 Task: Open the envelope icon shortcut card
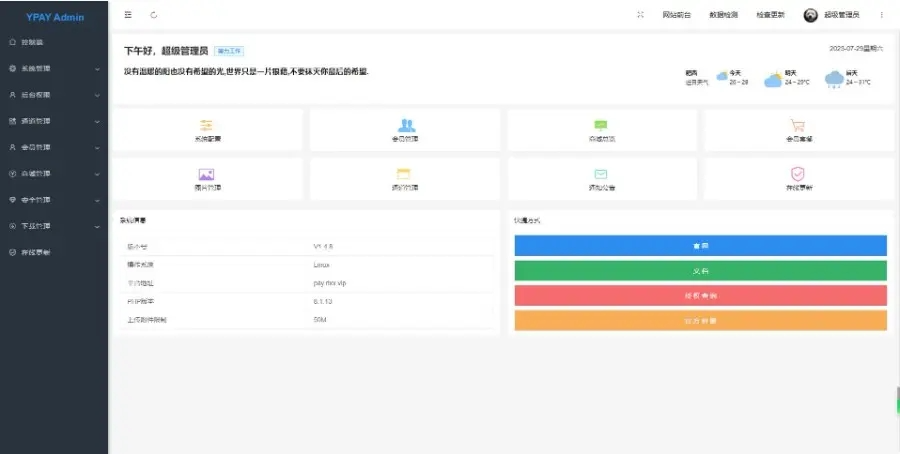[601, 179]
